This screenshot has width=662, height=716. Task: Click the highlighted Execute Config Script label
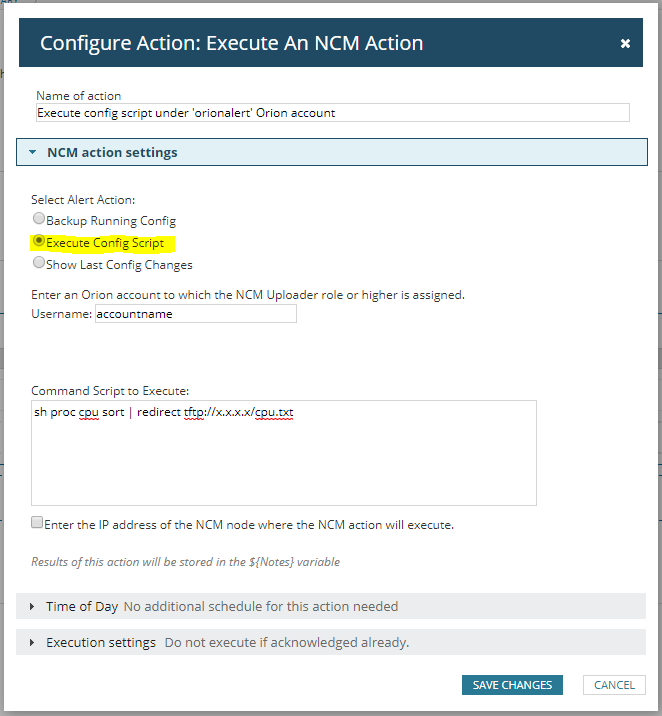(105, 243)
